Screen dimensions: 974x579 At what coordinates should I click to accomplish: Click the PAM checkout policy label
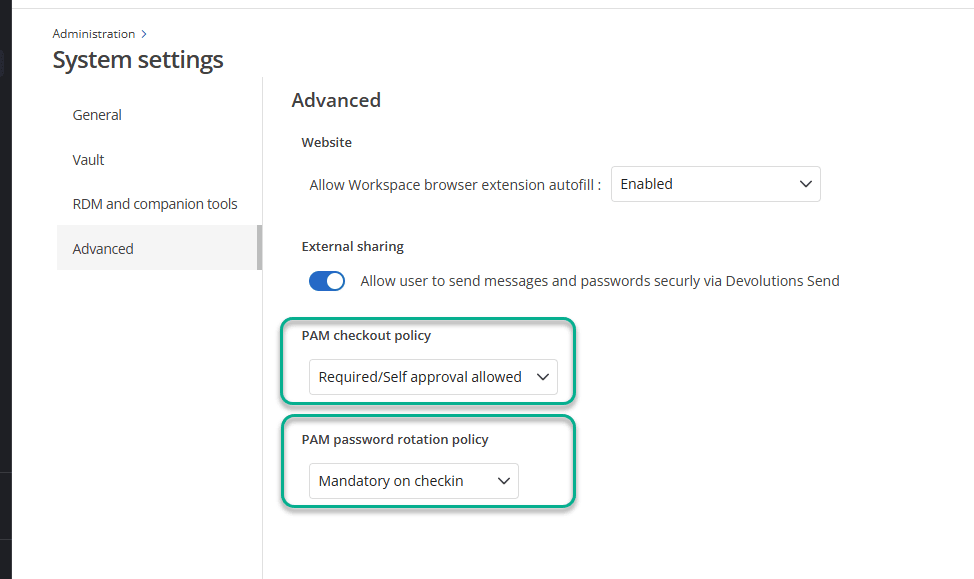tap(366, 335)
